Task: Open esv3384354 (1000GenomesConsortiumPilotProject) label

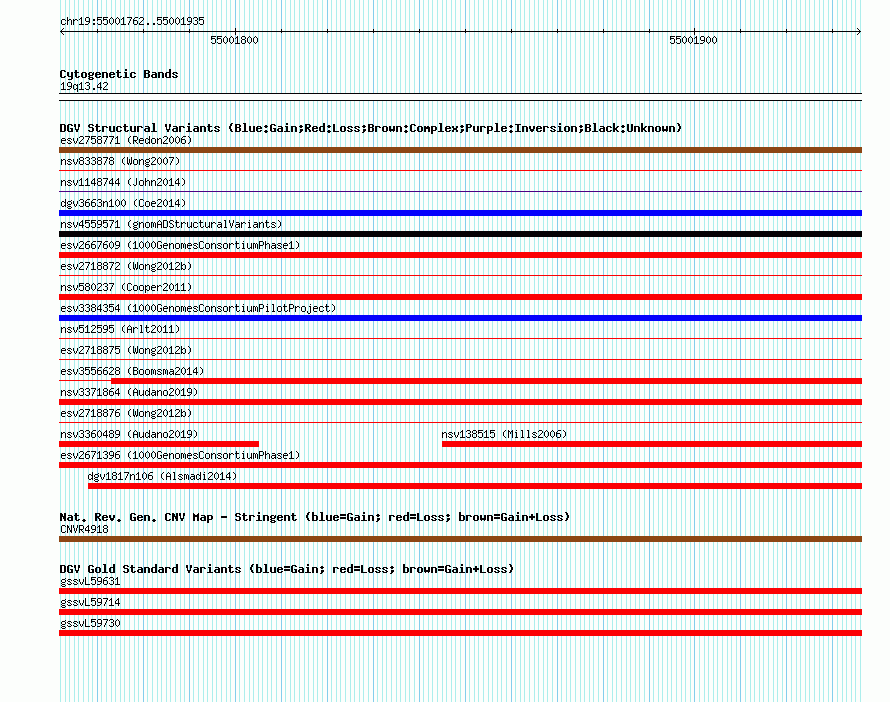Action: click(x=198, y=308)
